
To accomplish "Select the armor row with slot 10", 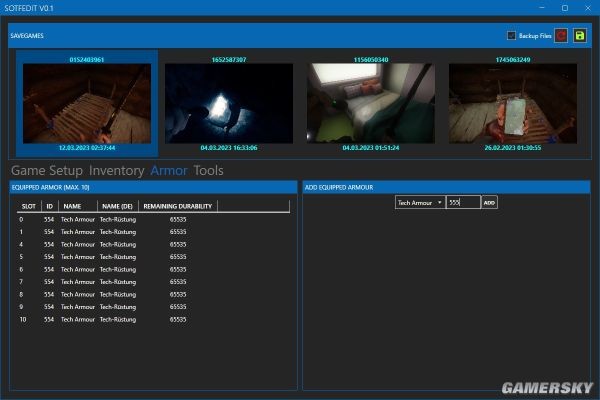I will point(153,319).
